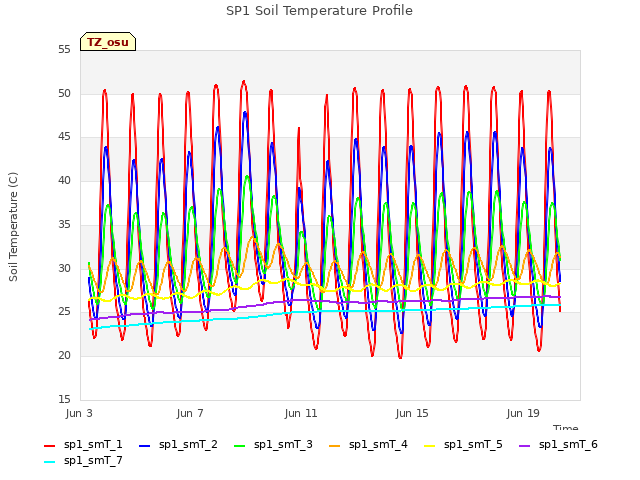Click the Time x-axis title
This screenshot has height=480, width=640.
pyautogui.click(x=566, y=427)
